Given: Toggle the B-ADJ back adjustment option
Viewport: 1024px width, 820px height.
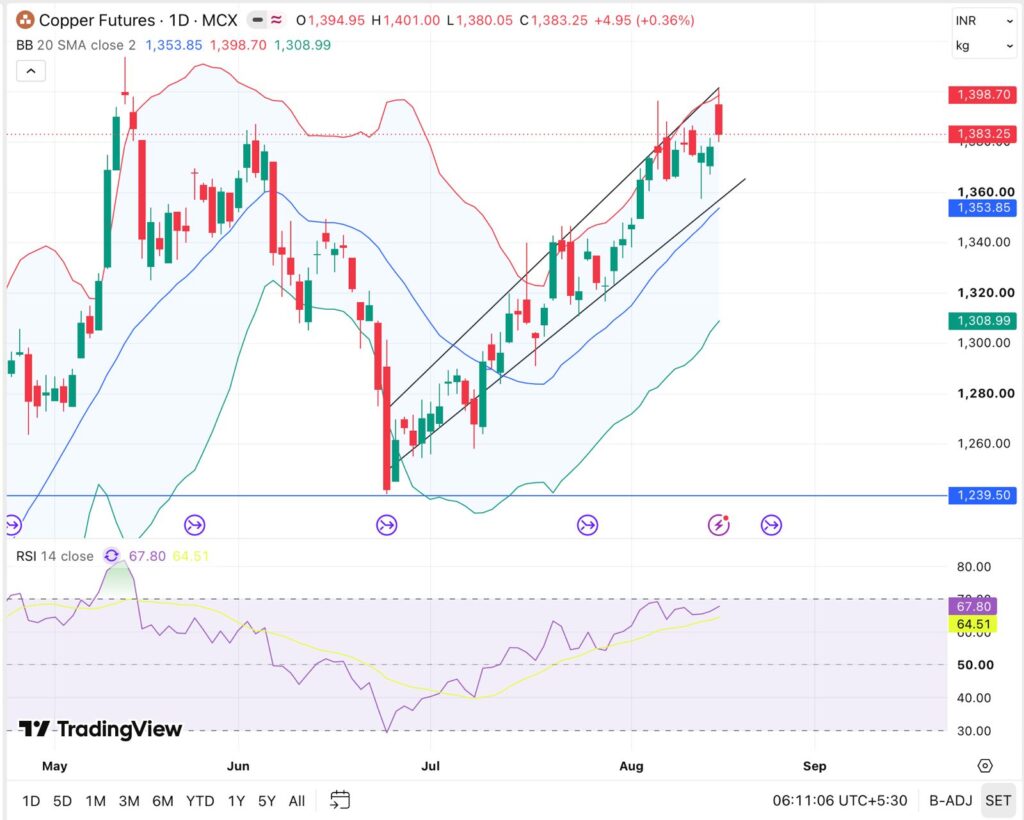Looking at the screenshot, I should pos(950,800).
